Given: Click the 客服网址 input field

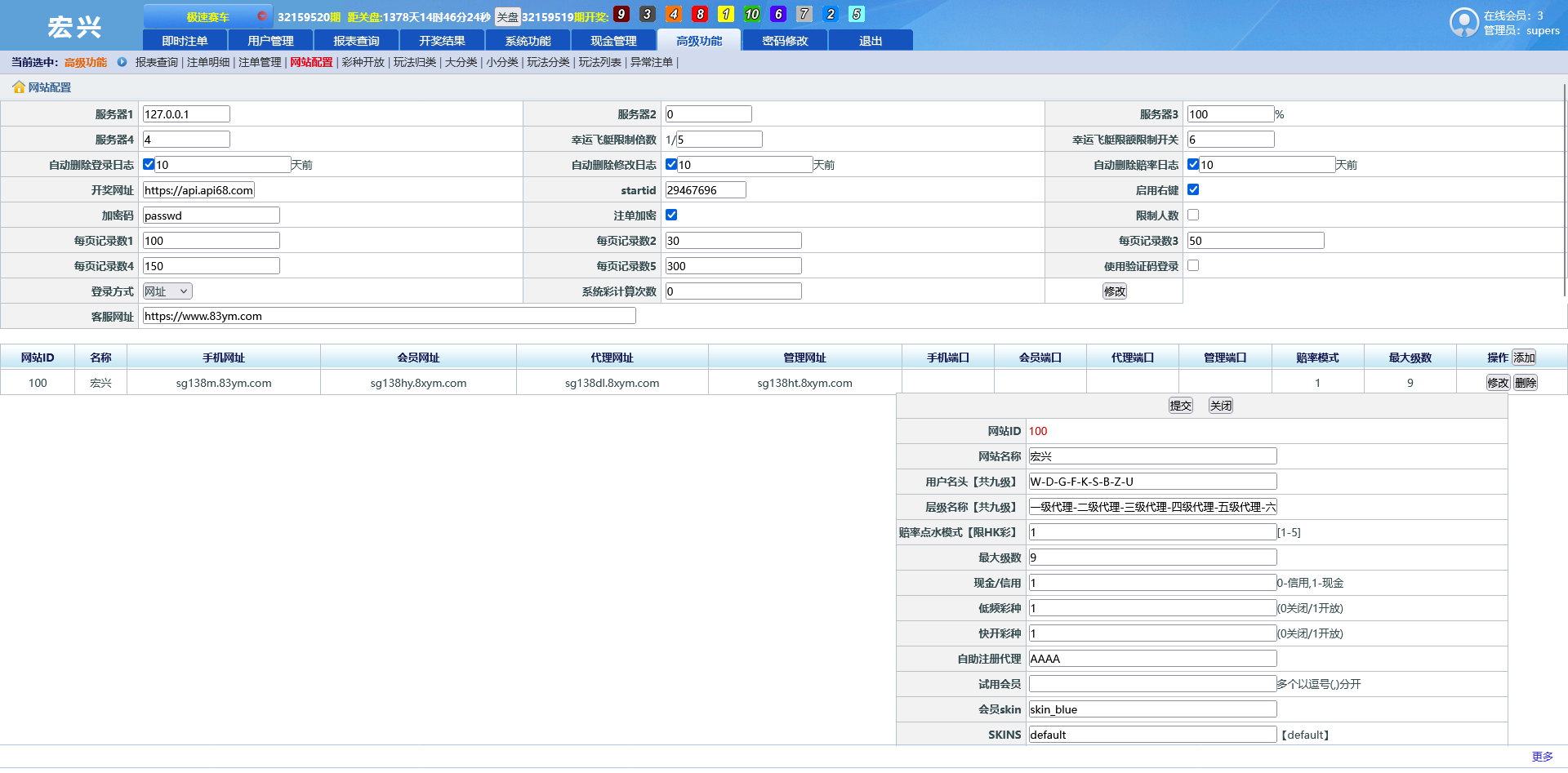Looking at the screenshot, I should point(389,316).
